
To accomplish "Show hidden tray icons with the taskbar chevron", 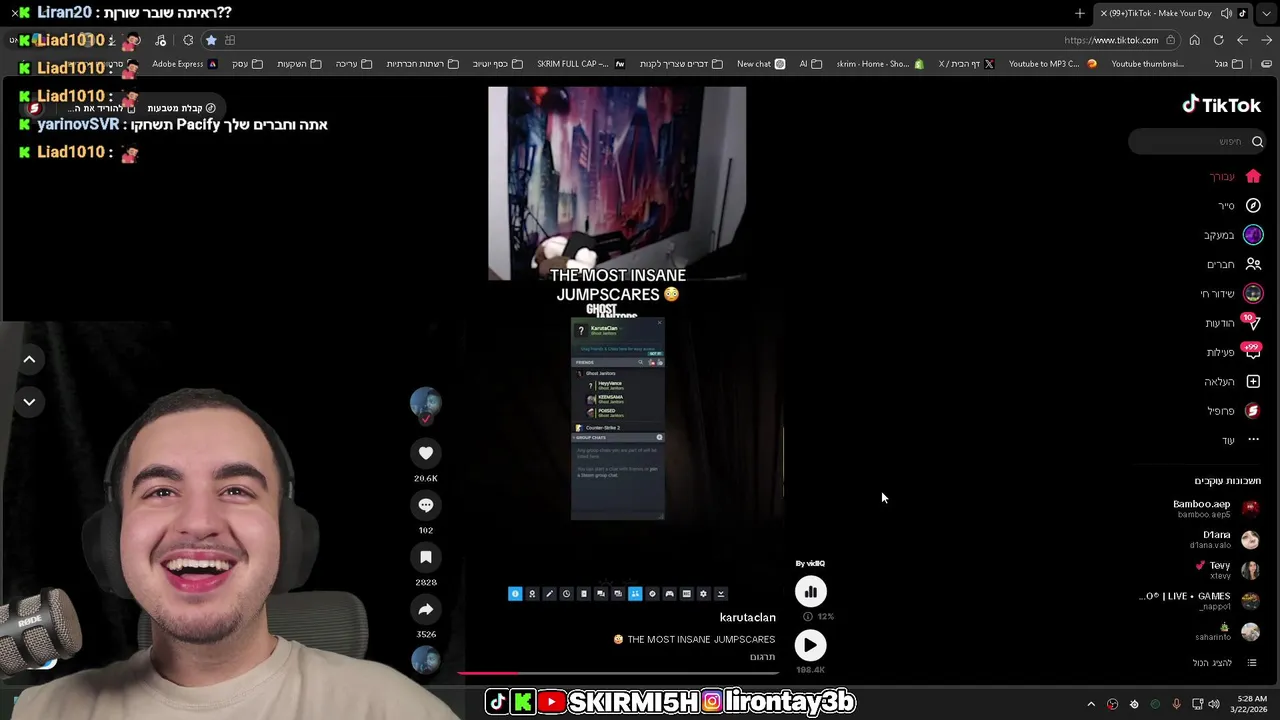I will tap(1091, 704).
